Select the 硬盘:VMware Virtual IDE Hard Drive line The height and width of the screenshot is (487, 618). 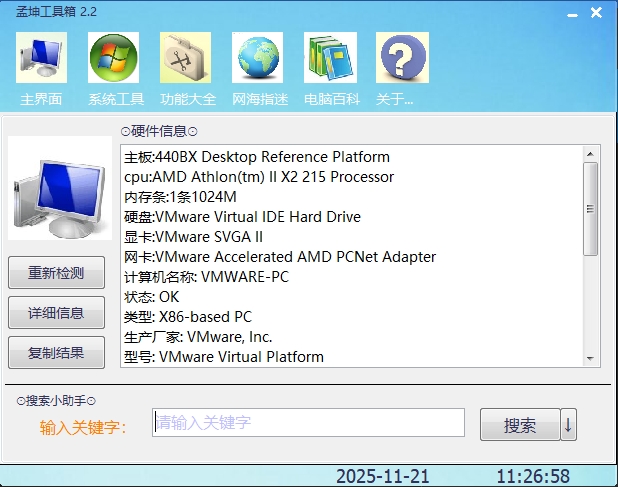tap(242, 217)
